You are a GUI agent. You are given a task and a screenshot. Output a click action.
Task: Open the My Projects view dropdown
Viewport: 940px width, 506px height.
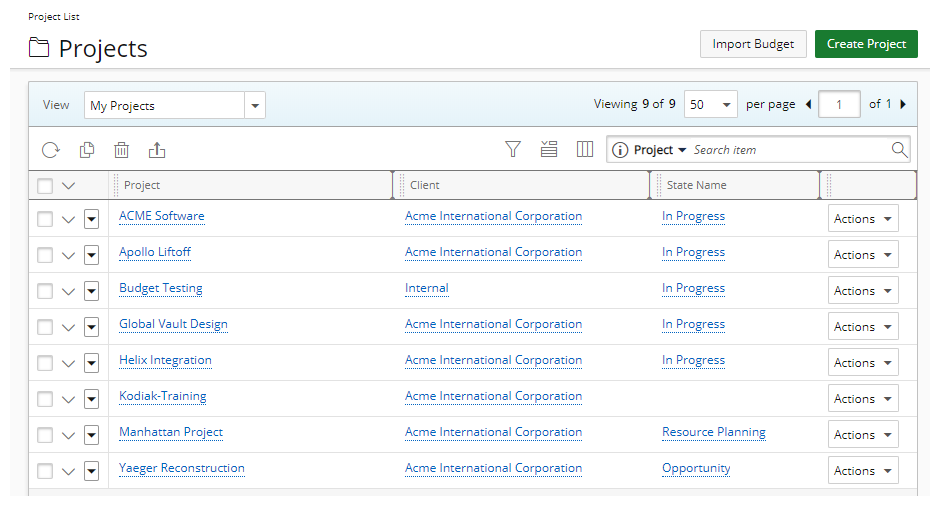click(174, 106)
